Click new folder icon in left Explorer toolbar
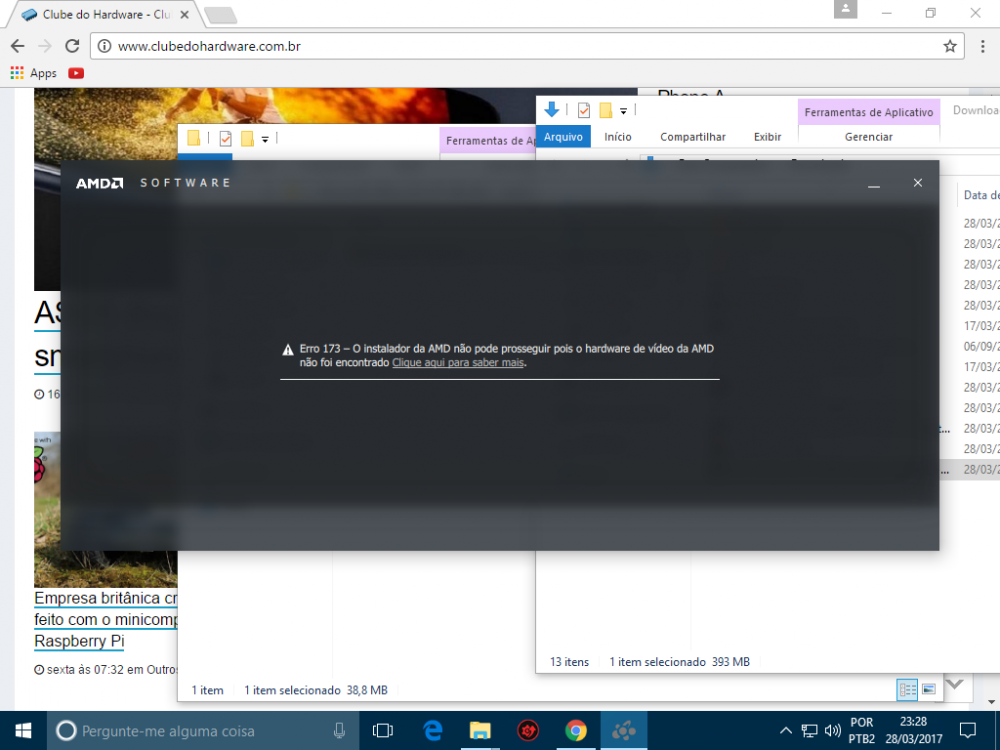This screenshot has width=1000, height=750. (x=247, y=138)
